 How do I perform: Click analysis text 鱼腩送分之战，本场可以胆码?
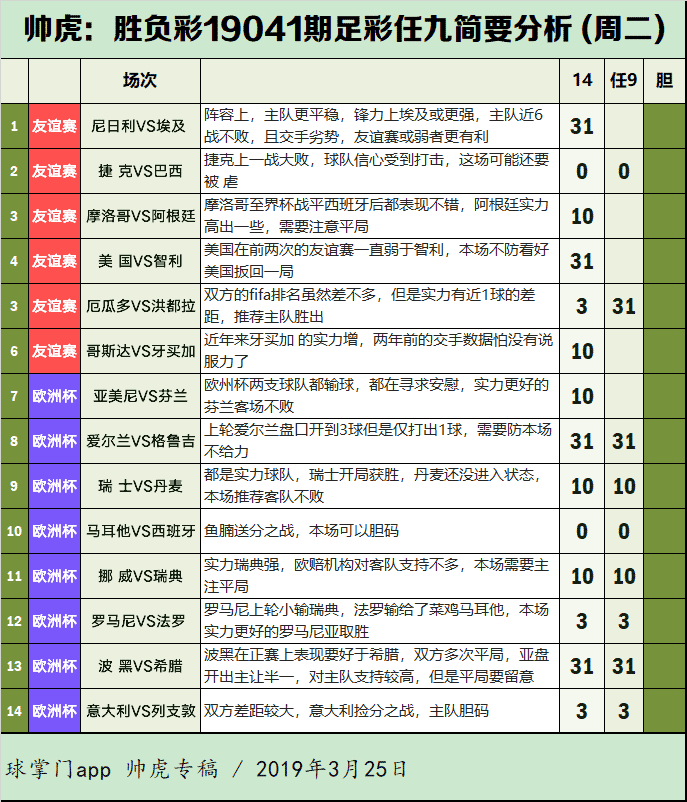click(x=301, y=531)
